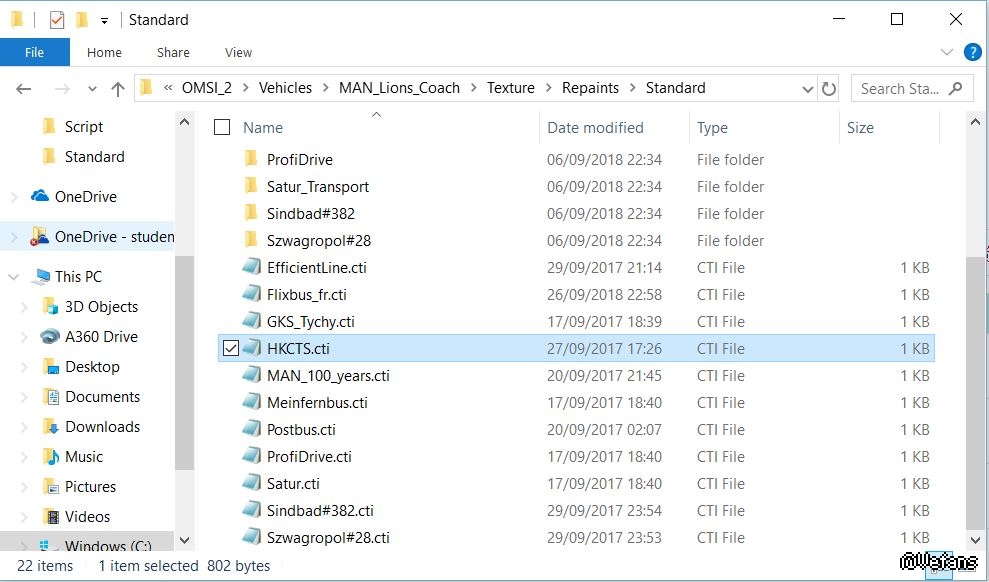
Task: Select the Szwagropol#28.cti file icon
Action: coord(252,537)
